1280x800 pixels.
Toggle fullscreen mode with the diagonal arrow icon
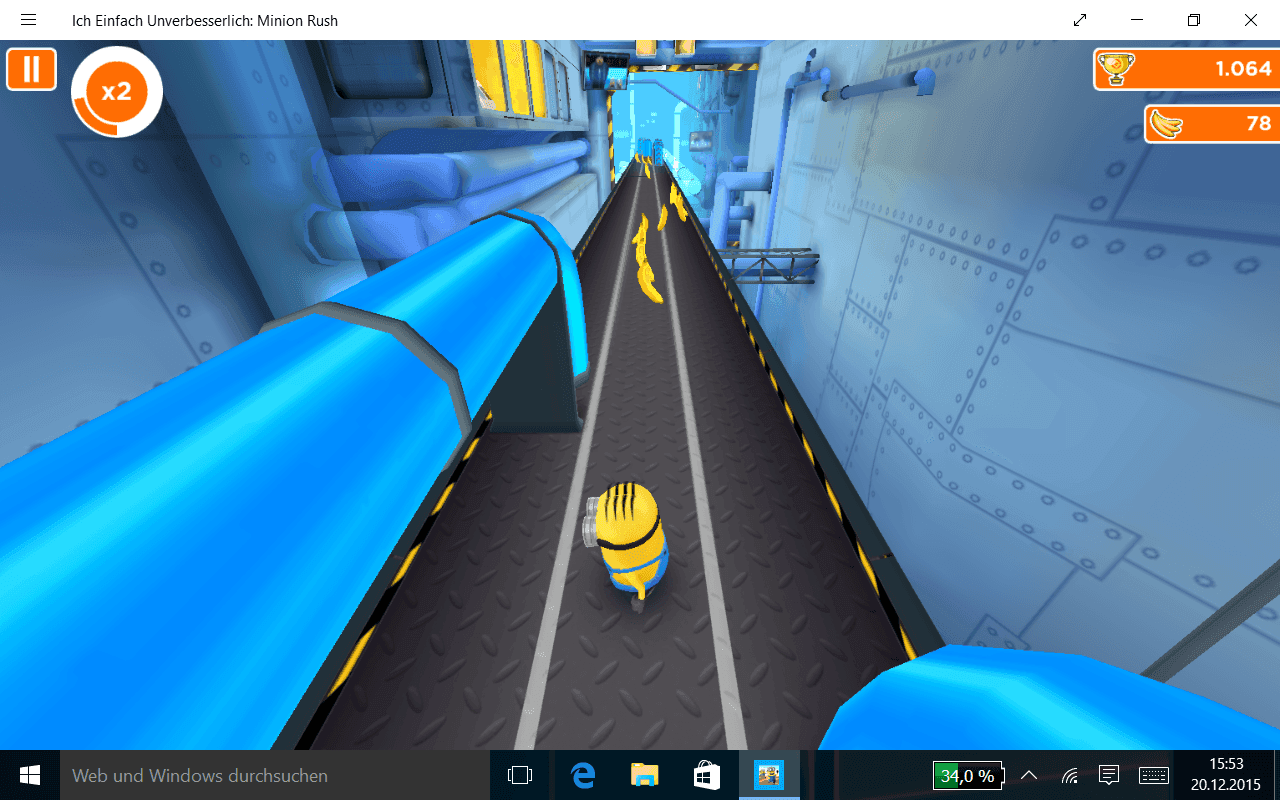[x=1080, y=20]
